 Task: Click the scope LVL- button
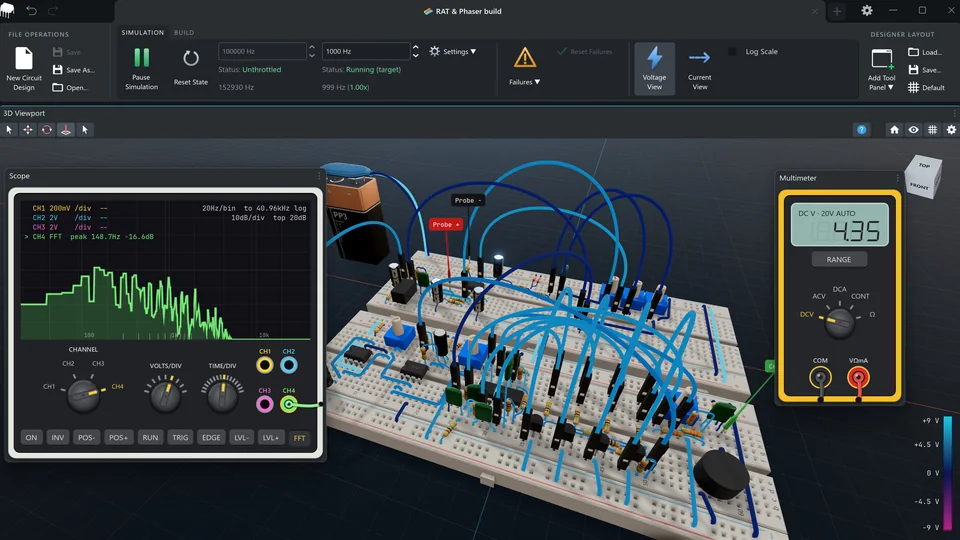click(x=241, y=437)
